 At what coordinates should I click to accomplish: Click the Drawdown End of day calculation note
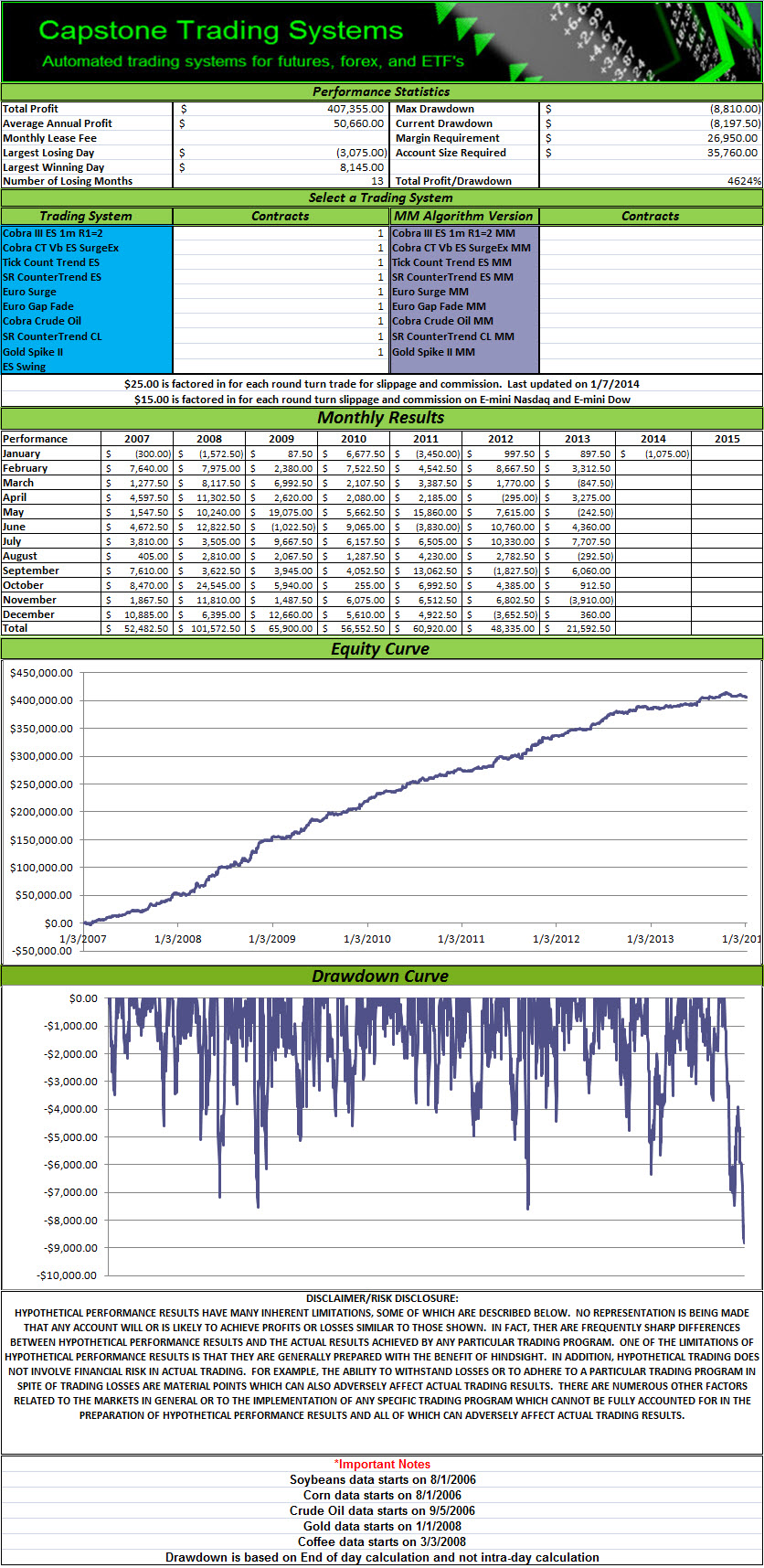tap(383, 1557)
